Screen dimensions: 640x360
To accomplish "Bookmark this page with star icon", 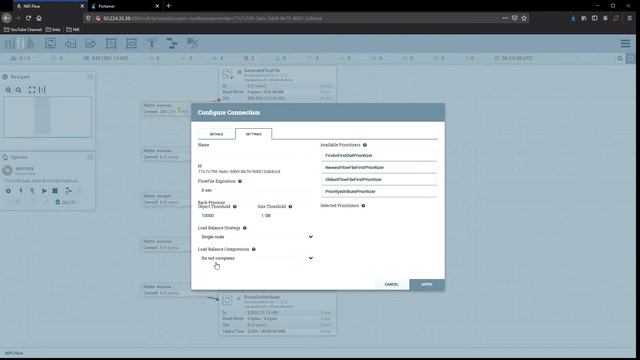I will click(x=524, y=18).
